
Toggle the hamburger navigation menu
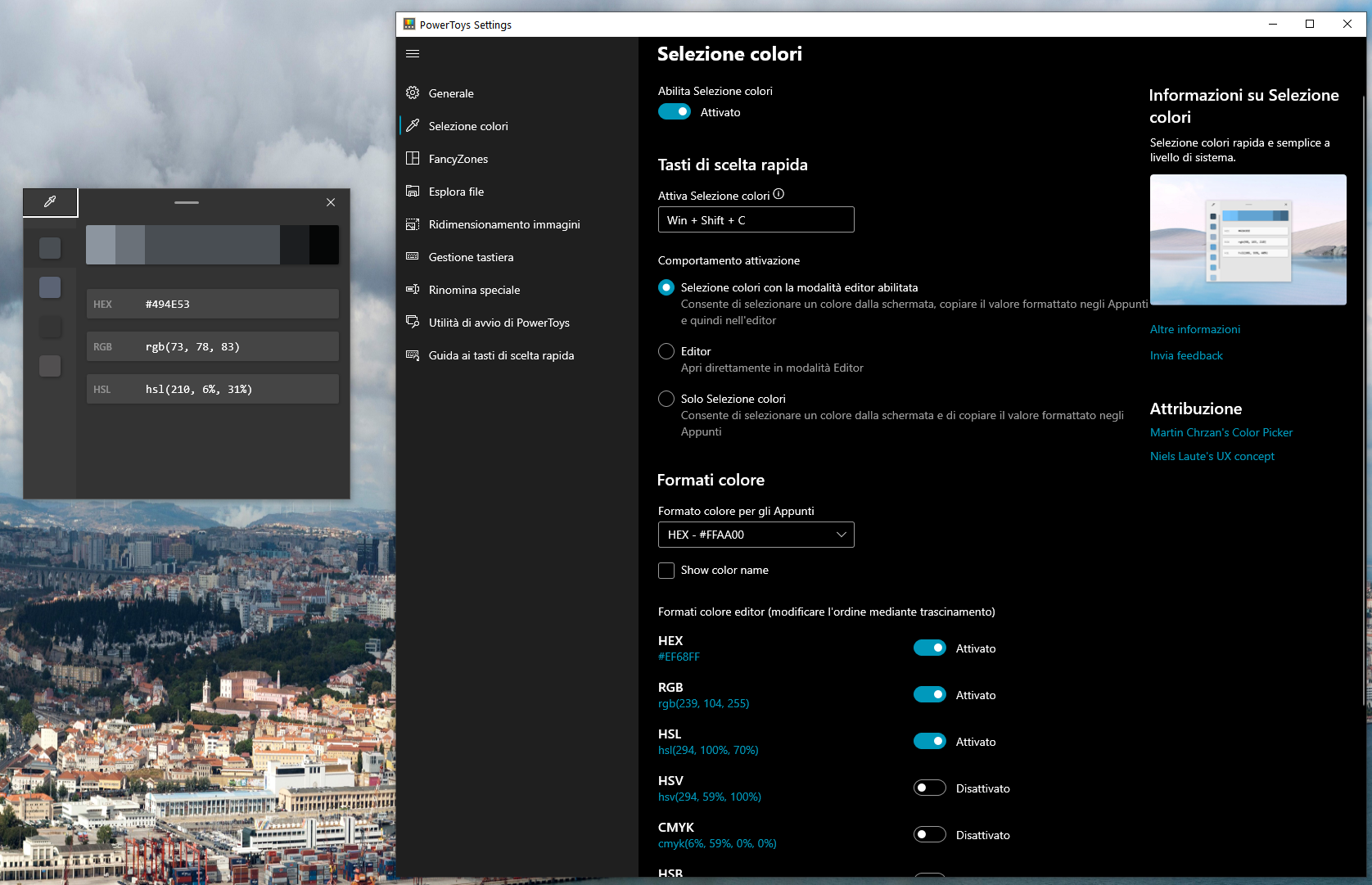413,53
